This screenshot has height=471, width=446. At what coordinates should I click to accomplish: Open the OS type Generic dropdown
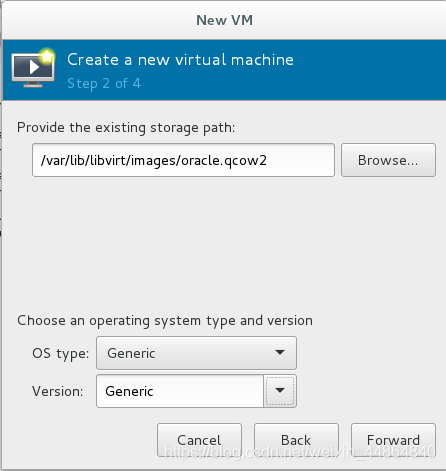(x=196, y=353)
